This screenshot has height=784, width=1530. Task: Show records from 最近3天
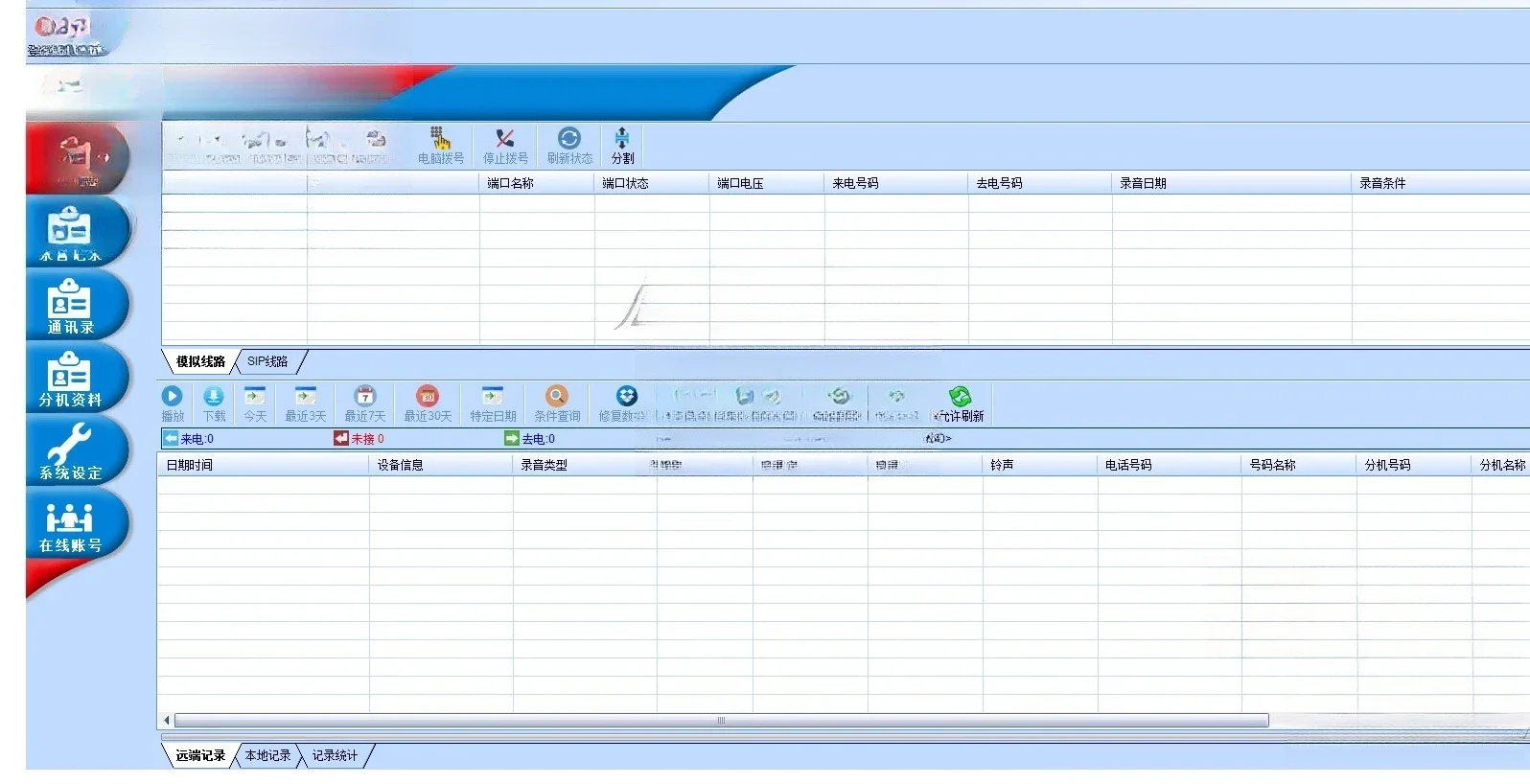point(306,404)
